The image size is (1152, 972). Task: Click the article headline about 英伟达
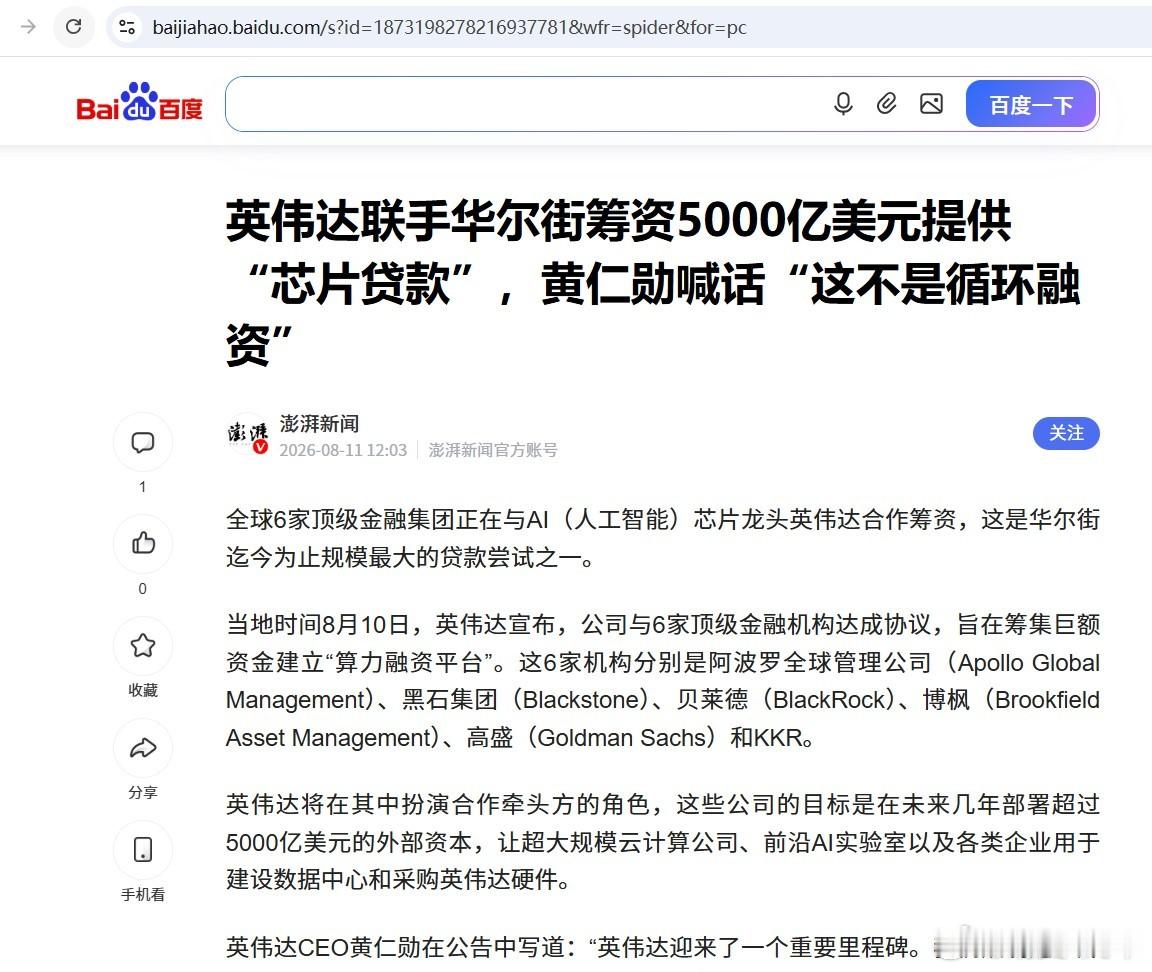tap(654, 282)
